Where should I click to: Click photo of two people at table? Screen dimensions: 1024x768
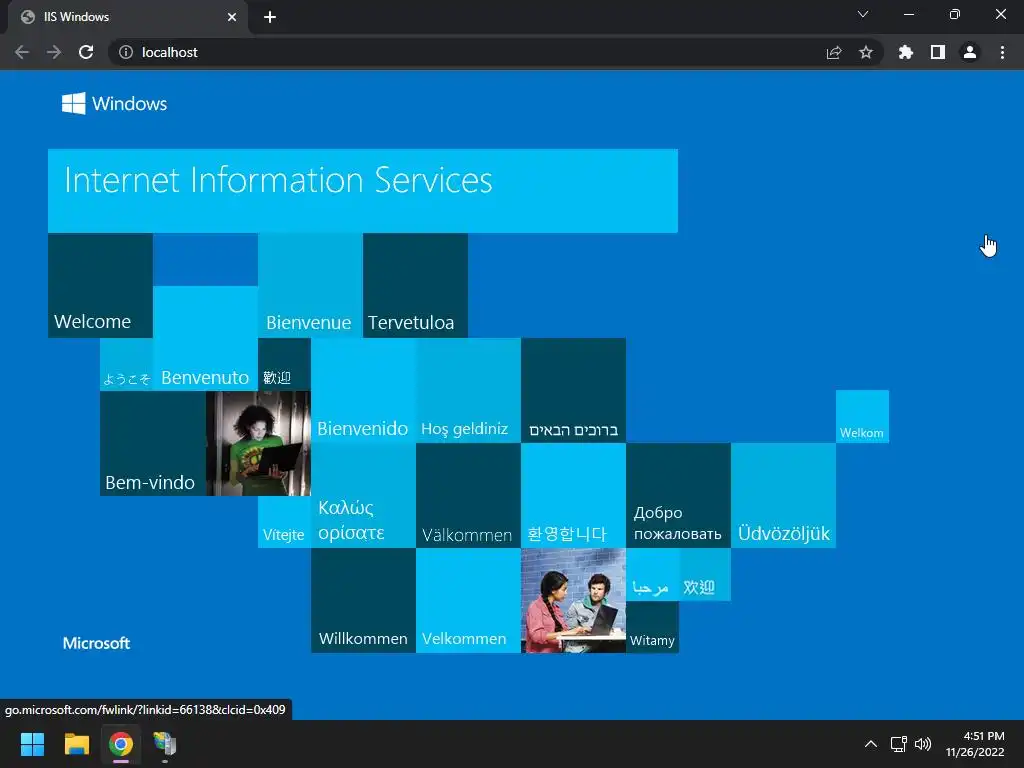[x=573, y=600]
